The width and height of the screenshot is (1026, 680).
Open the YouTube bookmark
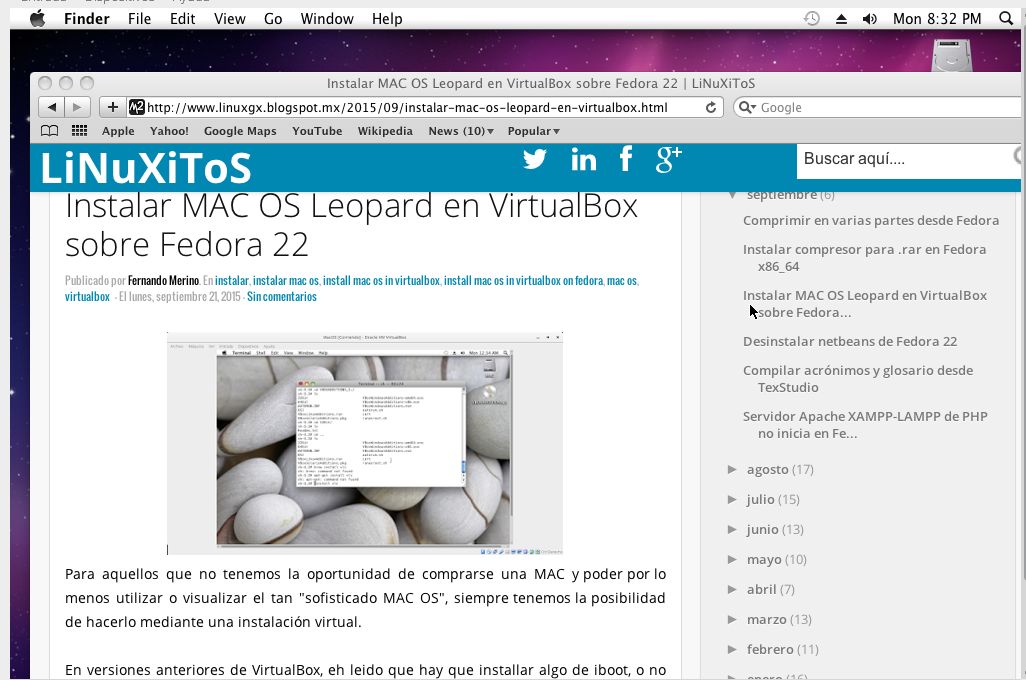click(x=317, y=131)
